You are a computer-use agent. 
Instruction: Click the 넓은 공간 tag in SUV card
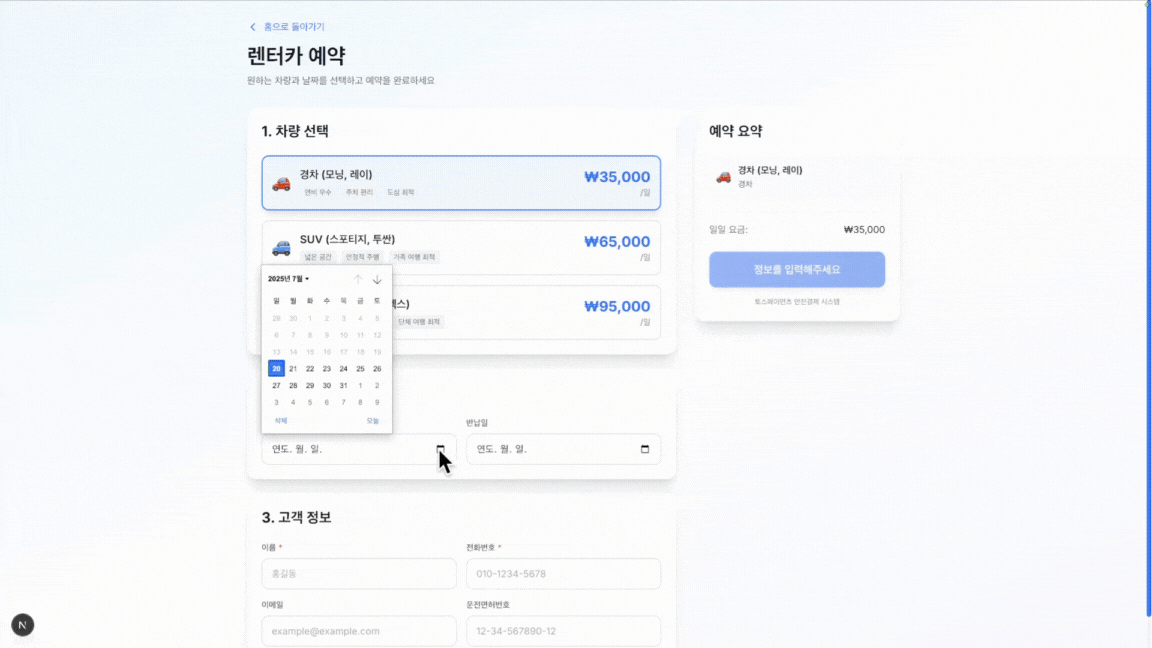coord(318,257)
